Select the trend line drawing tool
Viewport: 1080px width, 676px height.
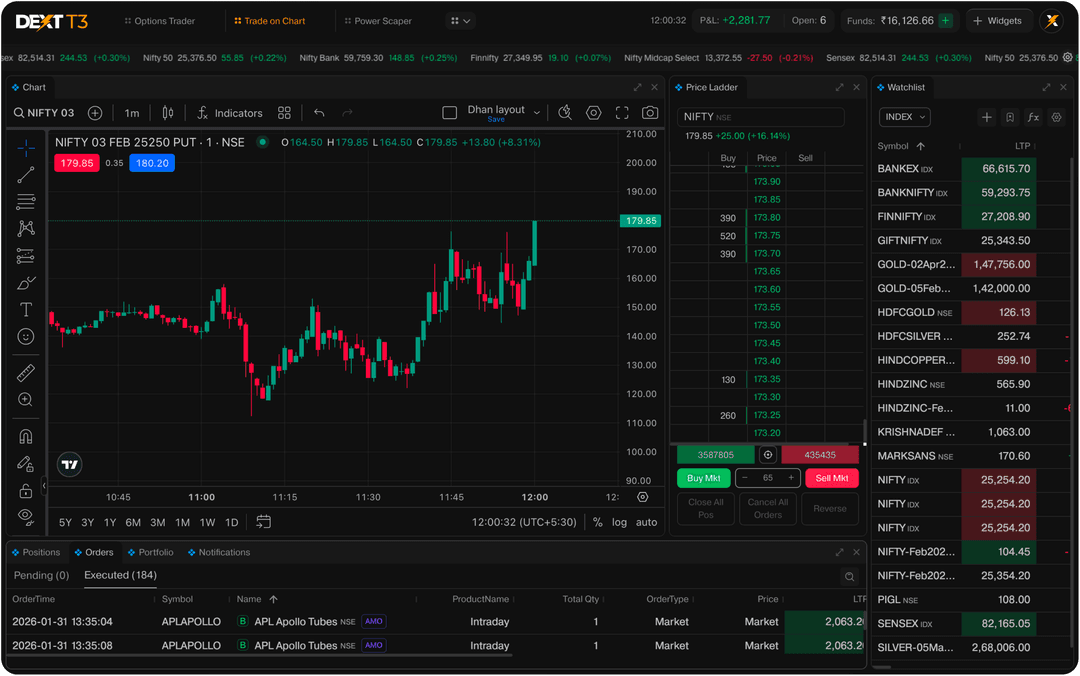(x=25, y=174)
